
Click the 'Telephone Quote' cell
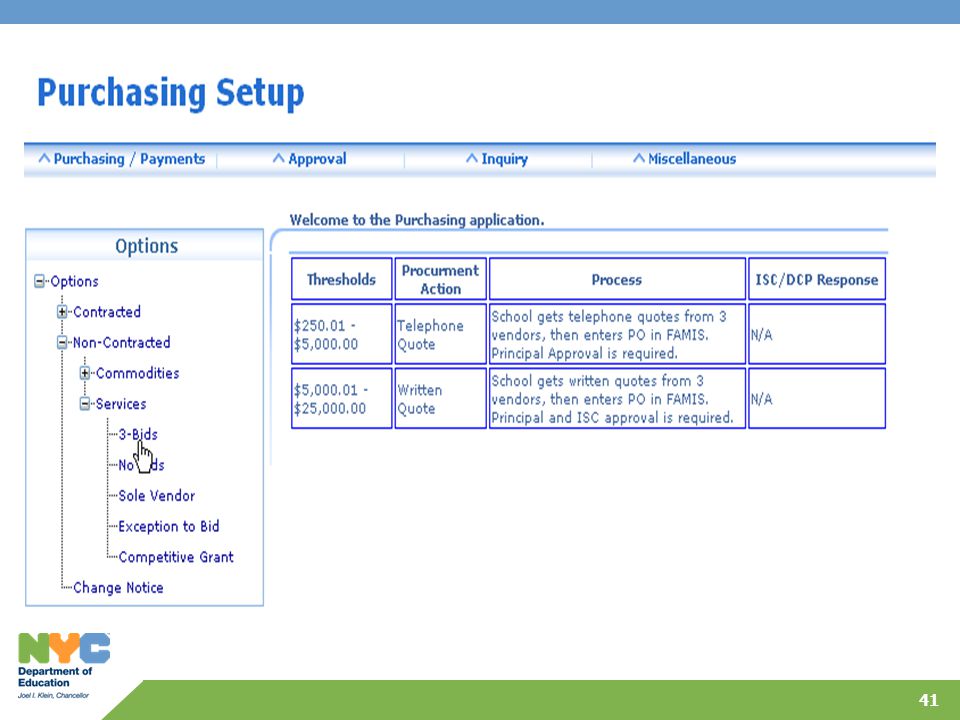click(440, 334)
